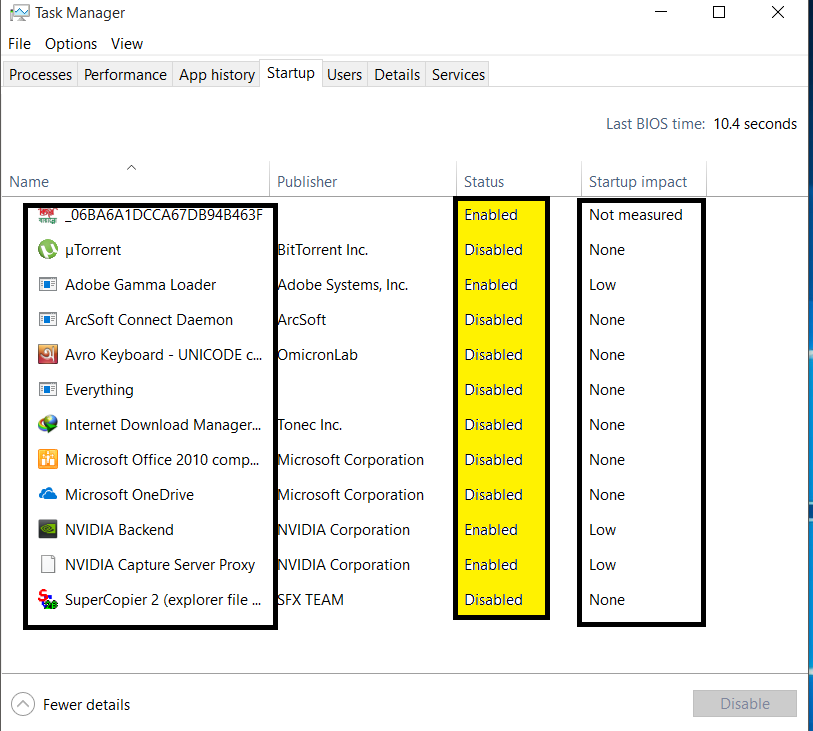
Task: Select the µTorrent row name
Action: pos(93,250)
